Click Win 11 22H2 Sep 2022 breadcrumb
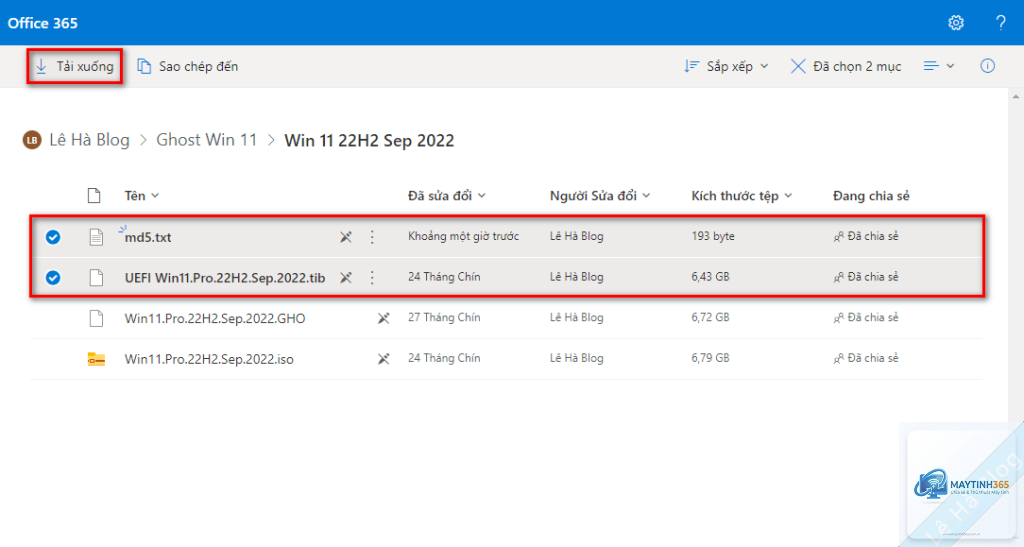This screenshot has height=547, width=1024. 369,140
